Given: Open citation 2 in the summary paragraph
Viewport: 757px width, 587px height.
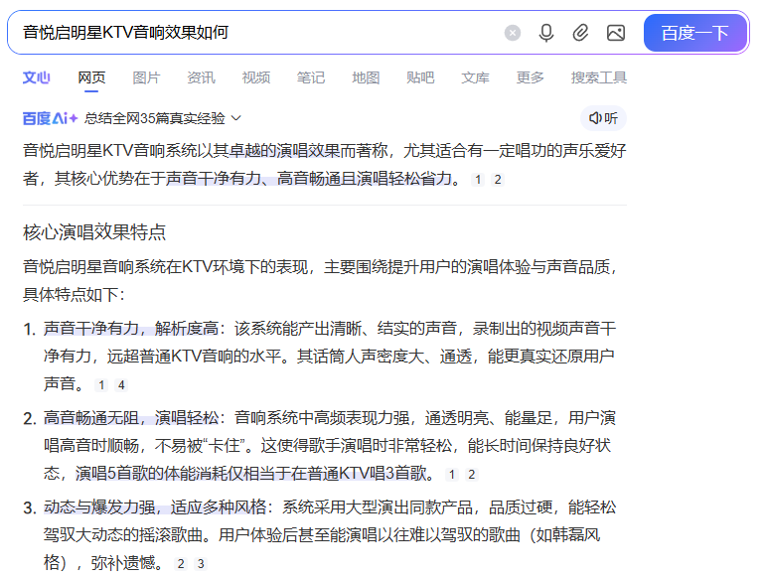Looking at the screenshot, I should click(498, 180).
